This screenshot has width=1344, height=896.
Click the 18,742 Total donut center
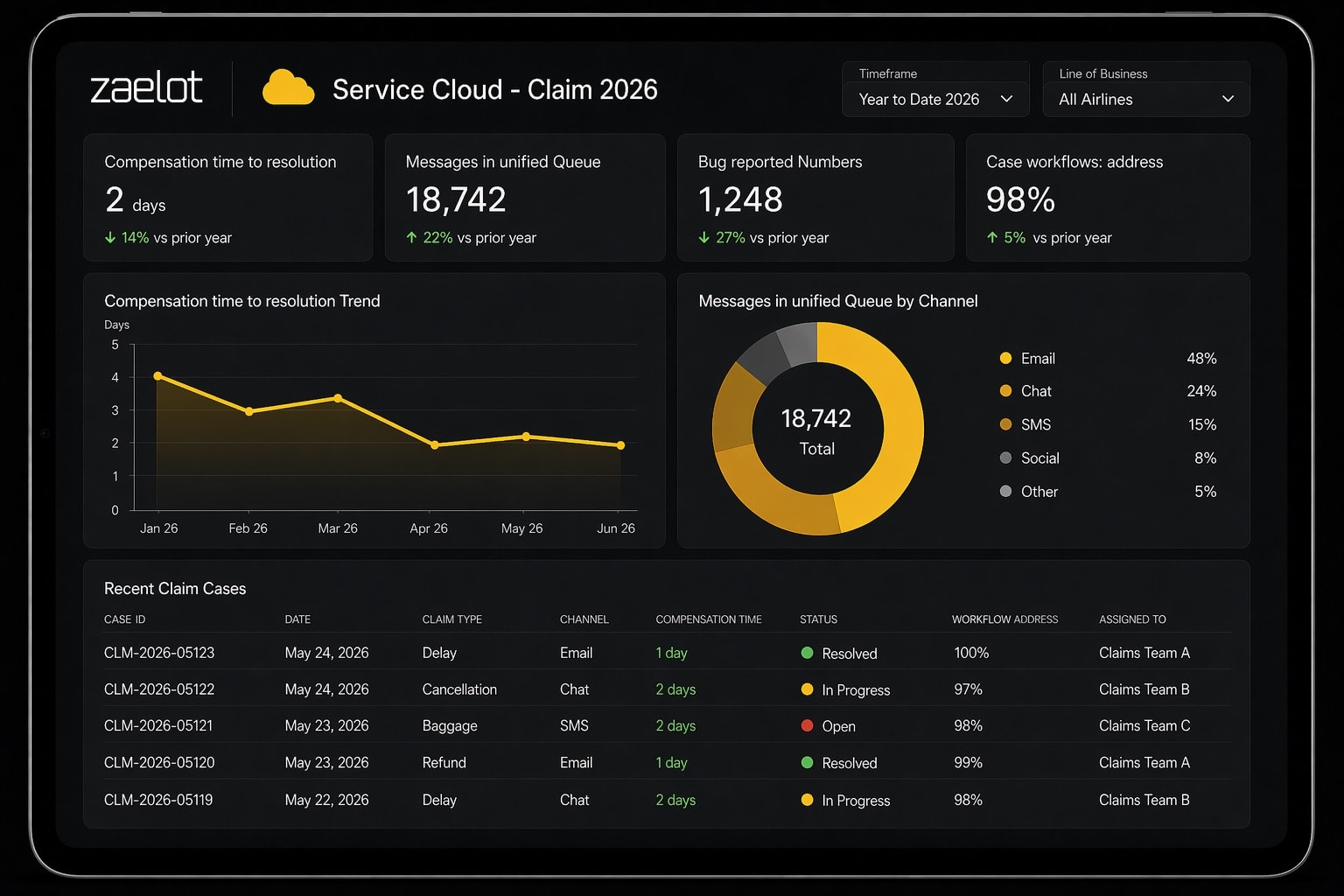click(817, 431)
